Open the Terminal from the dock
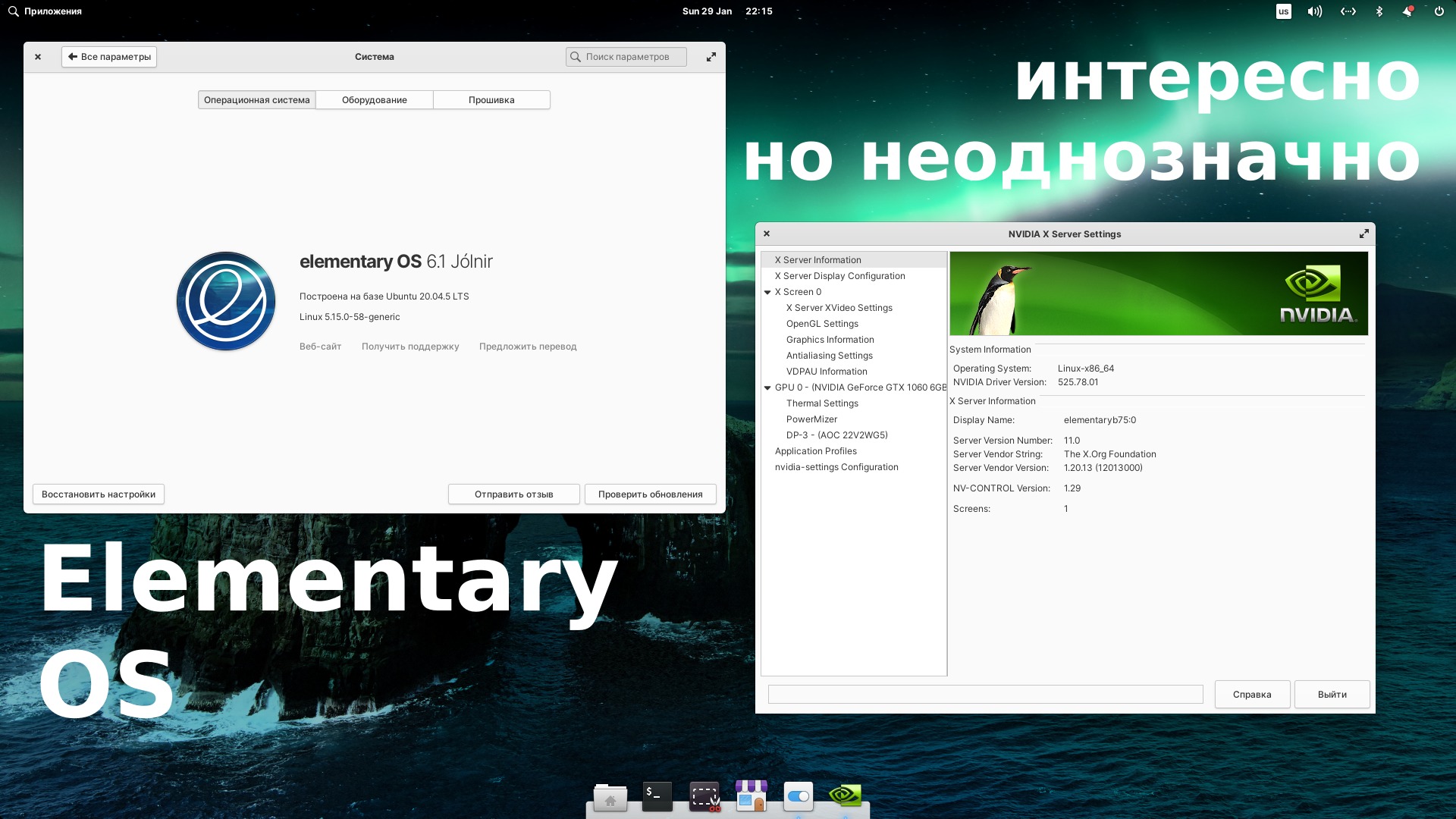 click(x=657, y=797)
